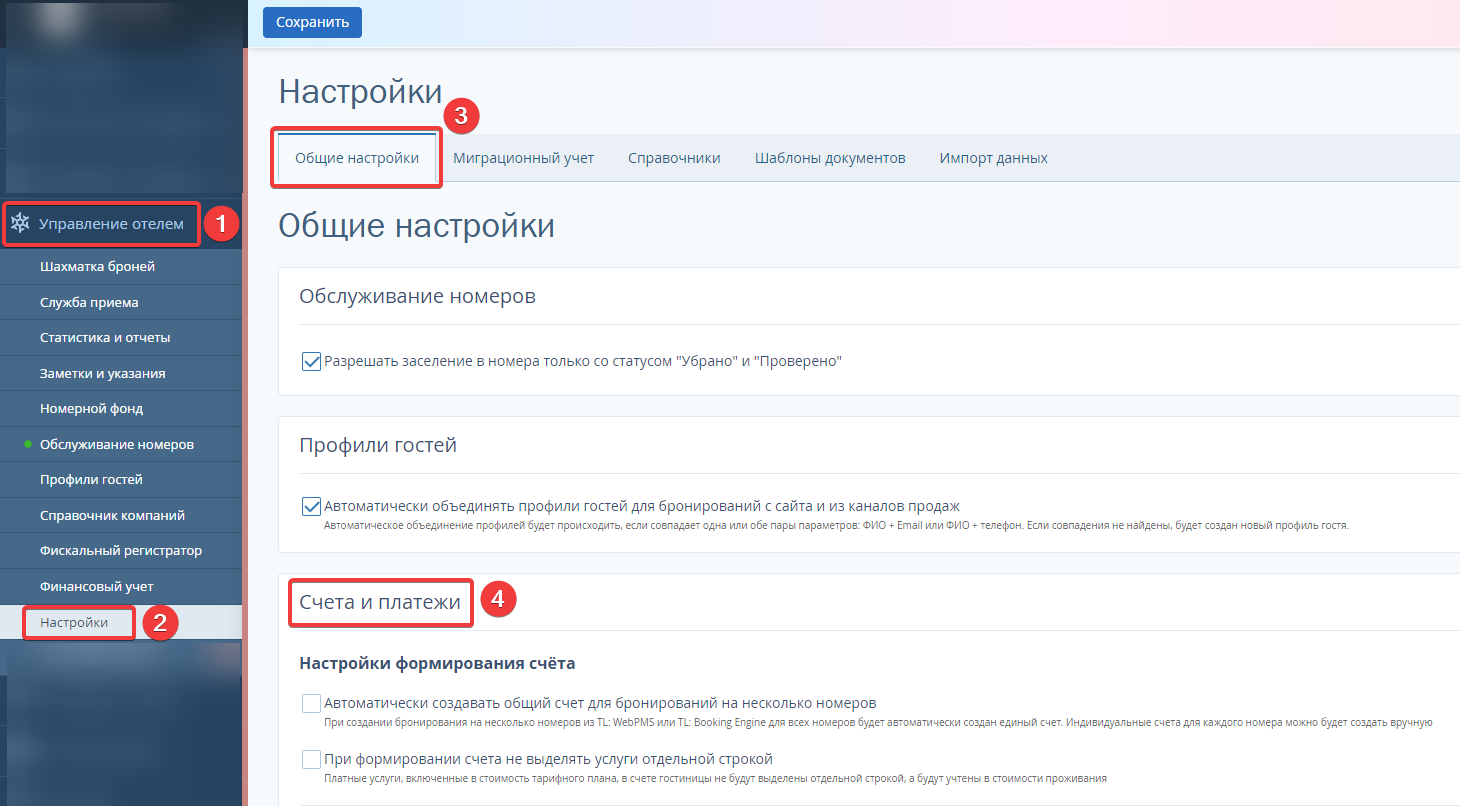Select Настройки in the sidebar menu
Viewport: 1460px width, 806px height.
point(121,622)
